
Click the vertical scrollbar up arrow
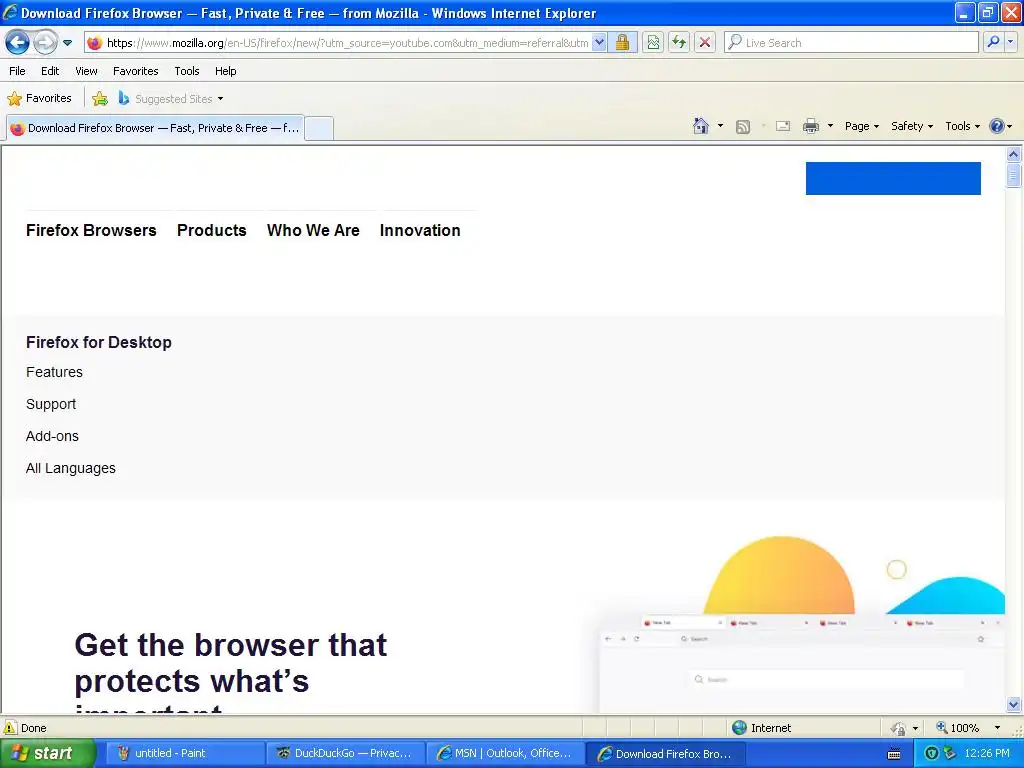click(1014, 155)
